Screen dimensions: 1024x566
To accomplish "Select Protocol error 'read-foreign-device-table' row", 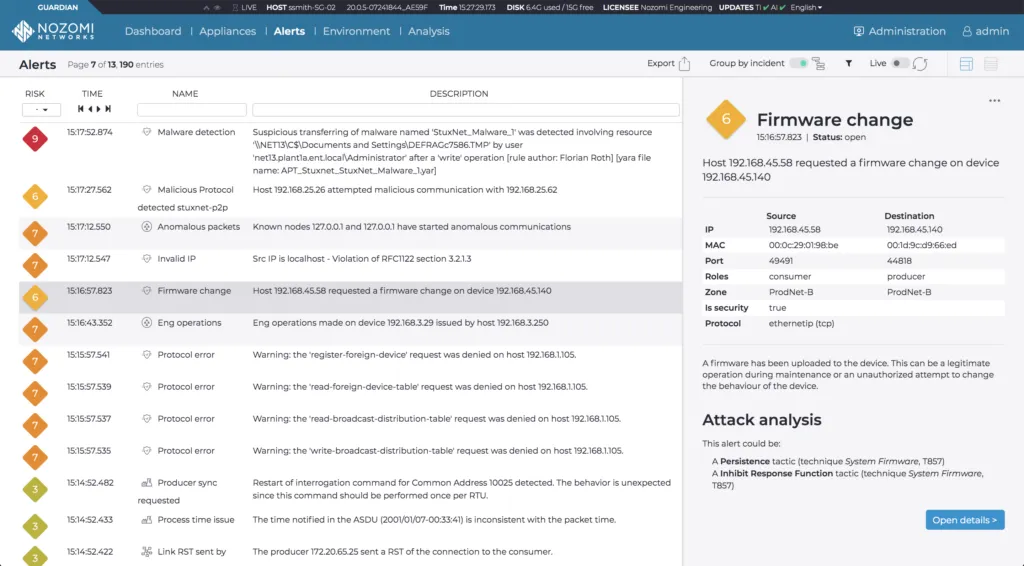I will click(x=351, y=393).
